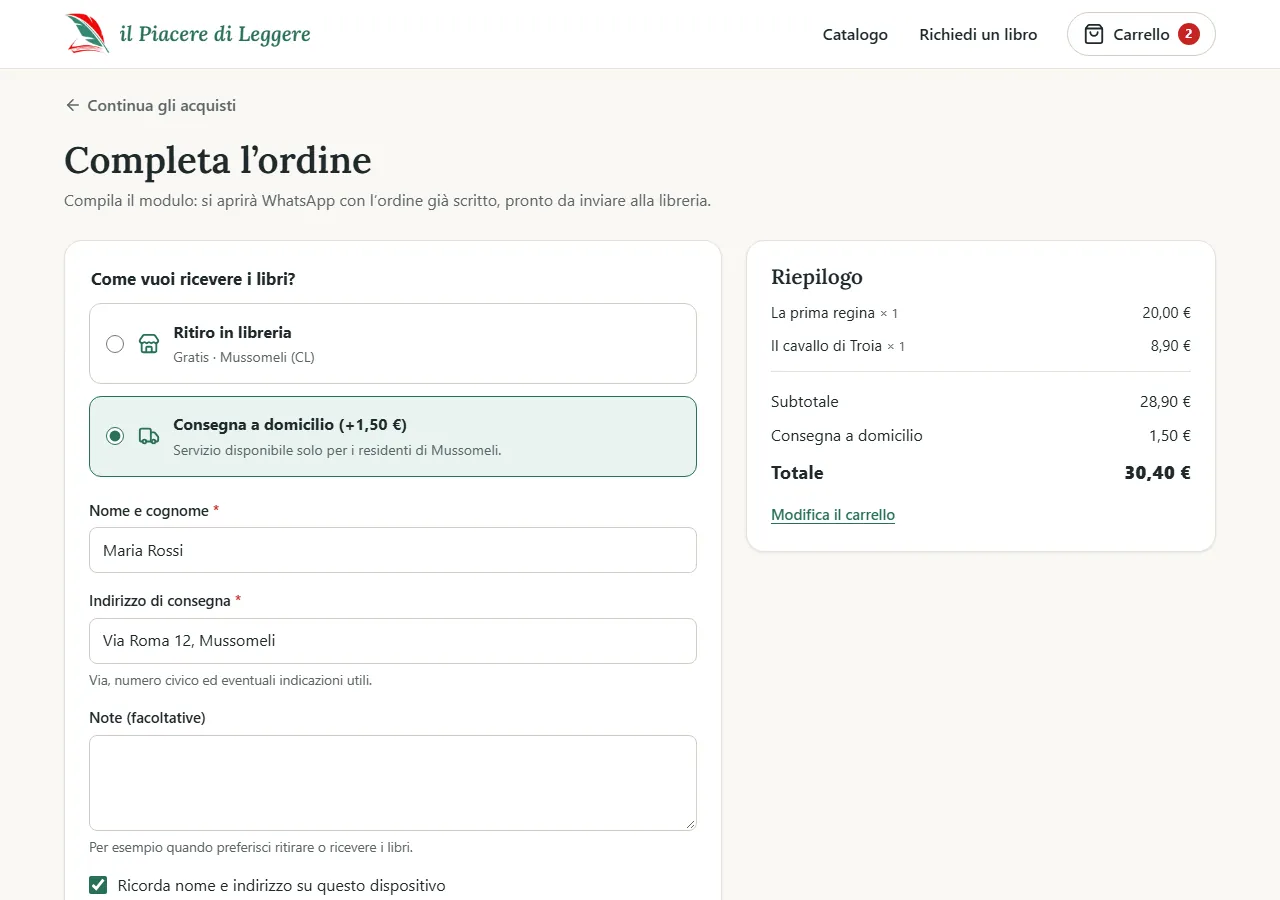This screenshot has height=900, width=1280.
Task: Click the Subtotale 28,90 € value
Action: (x=1165, y=402)
